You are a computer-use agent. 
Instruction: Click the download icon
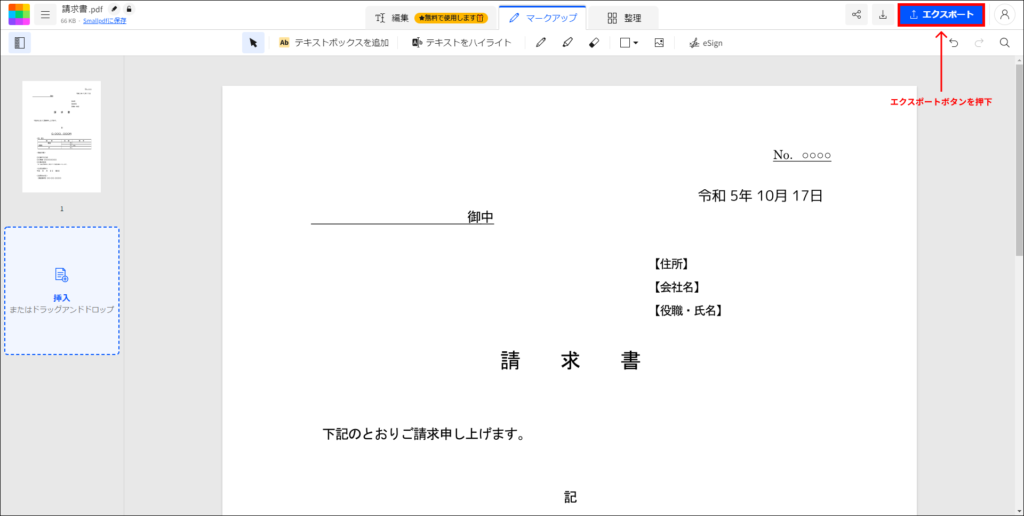[x=883, y=14]
